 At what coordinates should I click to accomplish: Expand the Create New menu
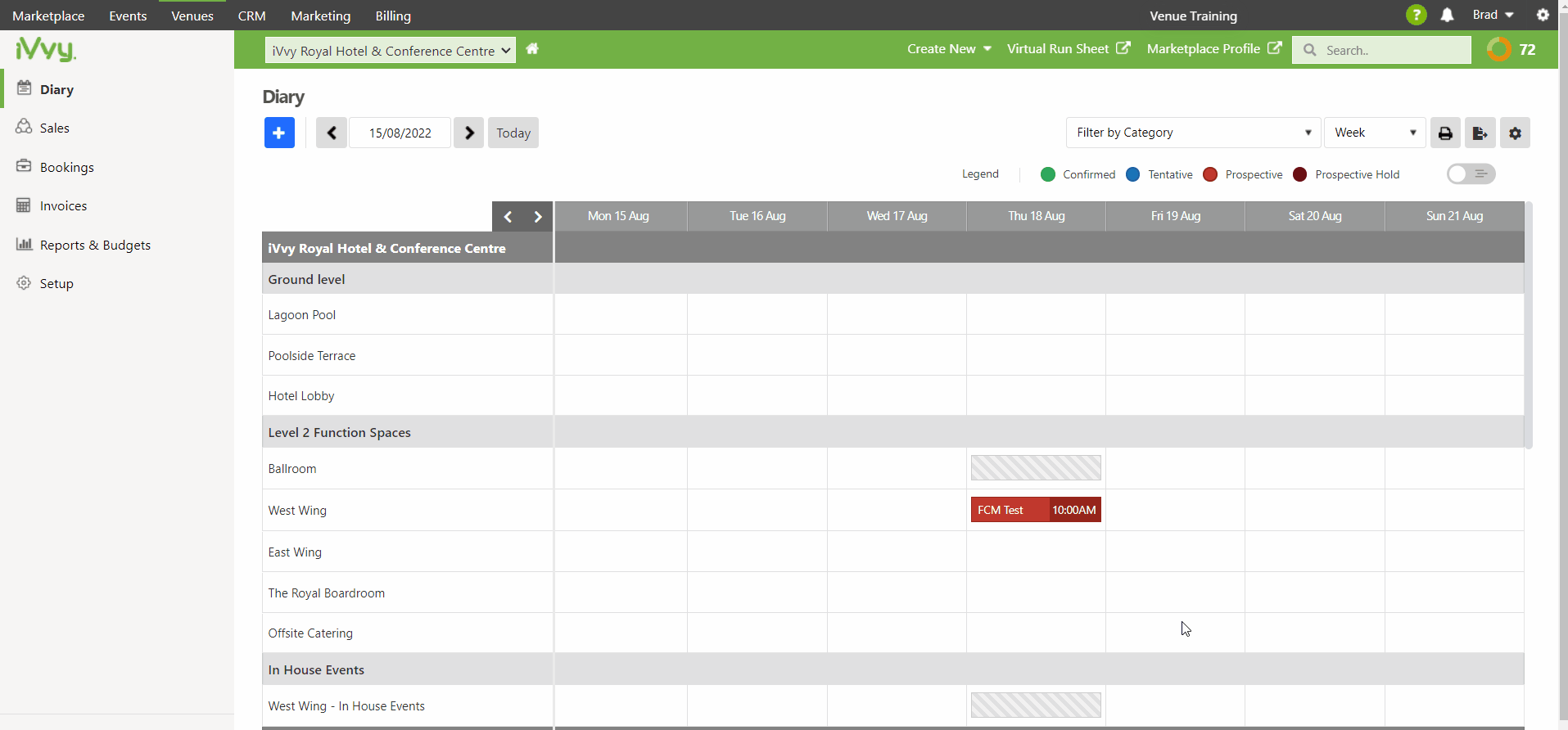click(949, 49)
